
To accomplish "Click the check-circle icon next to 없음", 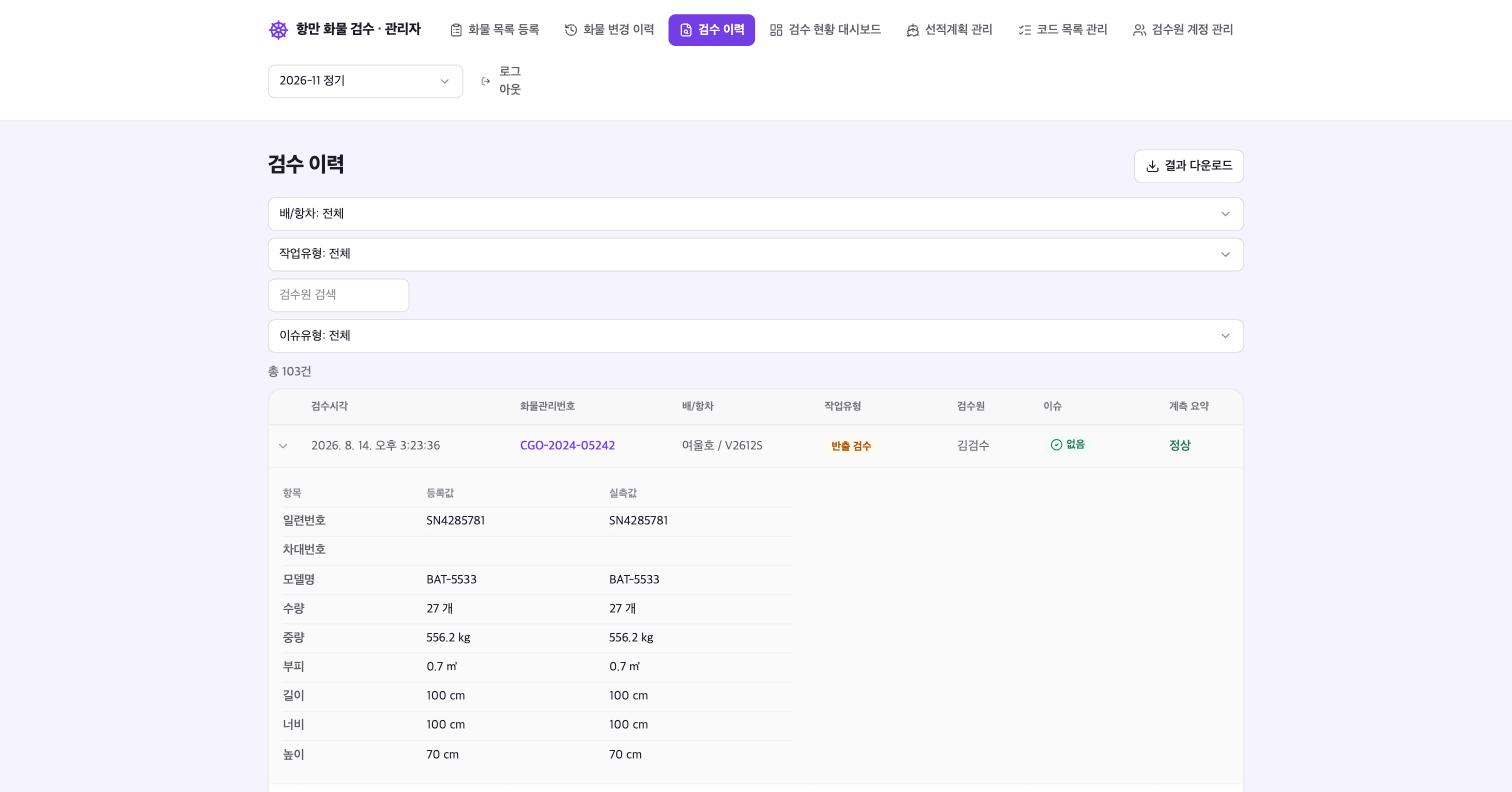I will point(1056,445).
